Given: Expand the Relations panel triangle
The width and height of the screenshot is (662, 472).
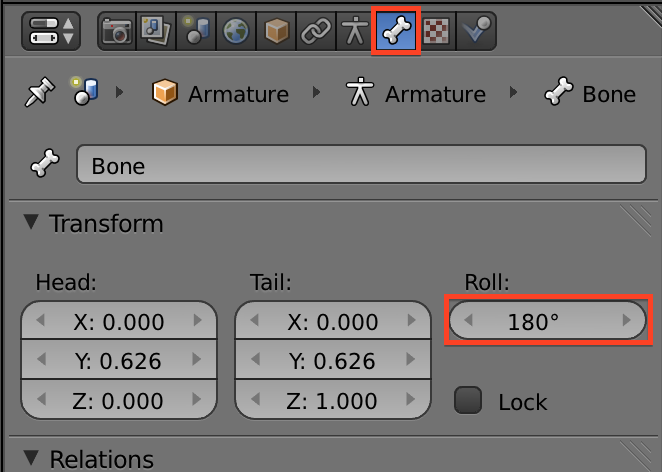Looking at the screenshot, I should 32,459.
